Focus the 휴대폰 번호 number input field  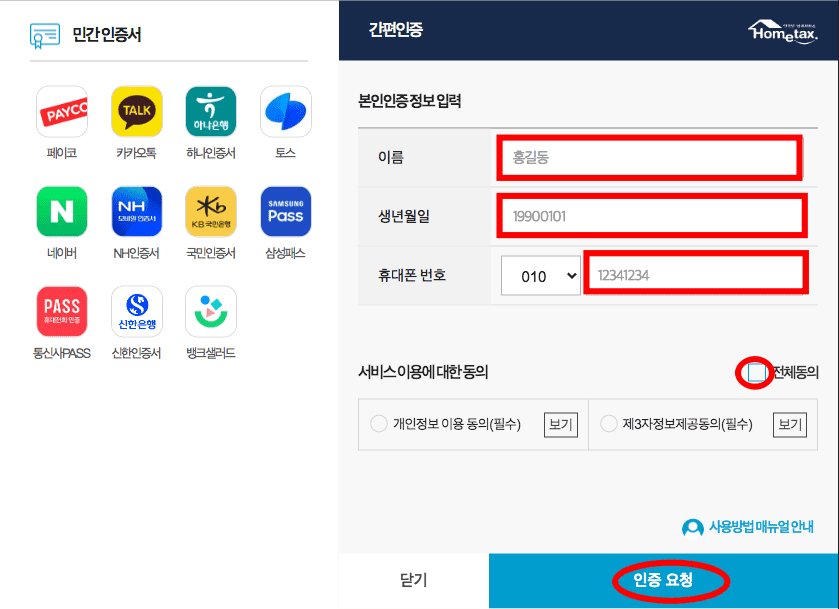(x=696, y=275)
